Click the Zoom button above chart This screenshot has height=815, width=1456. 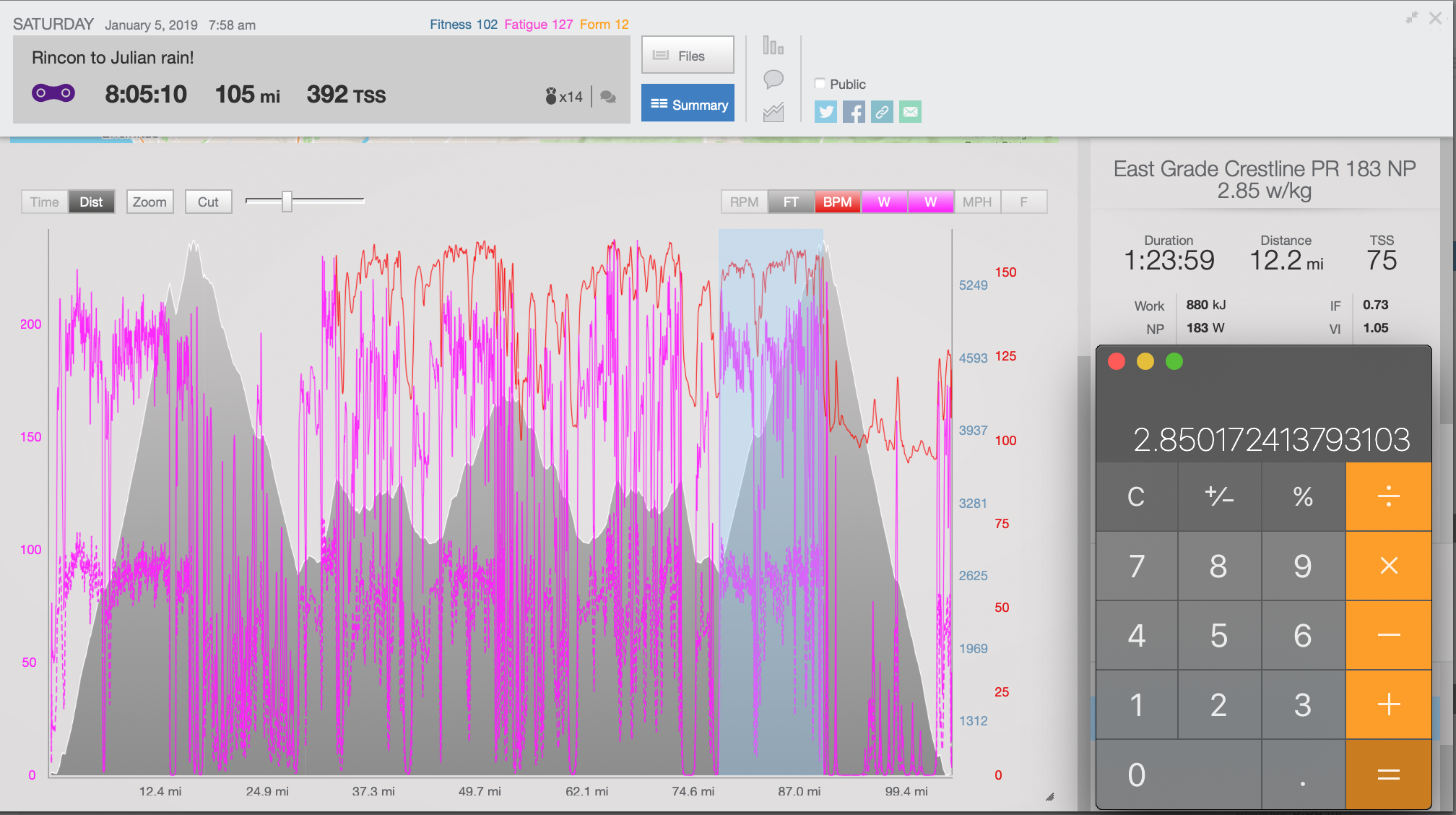coord(149,202)
